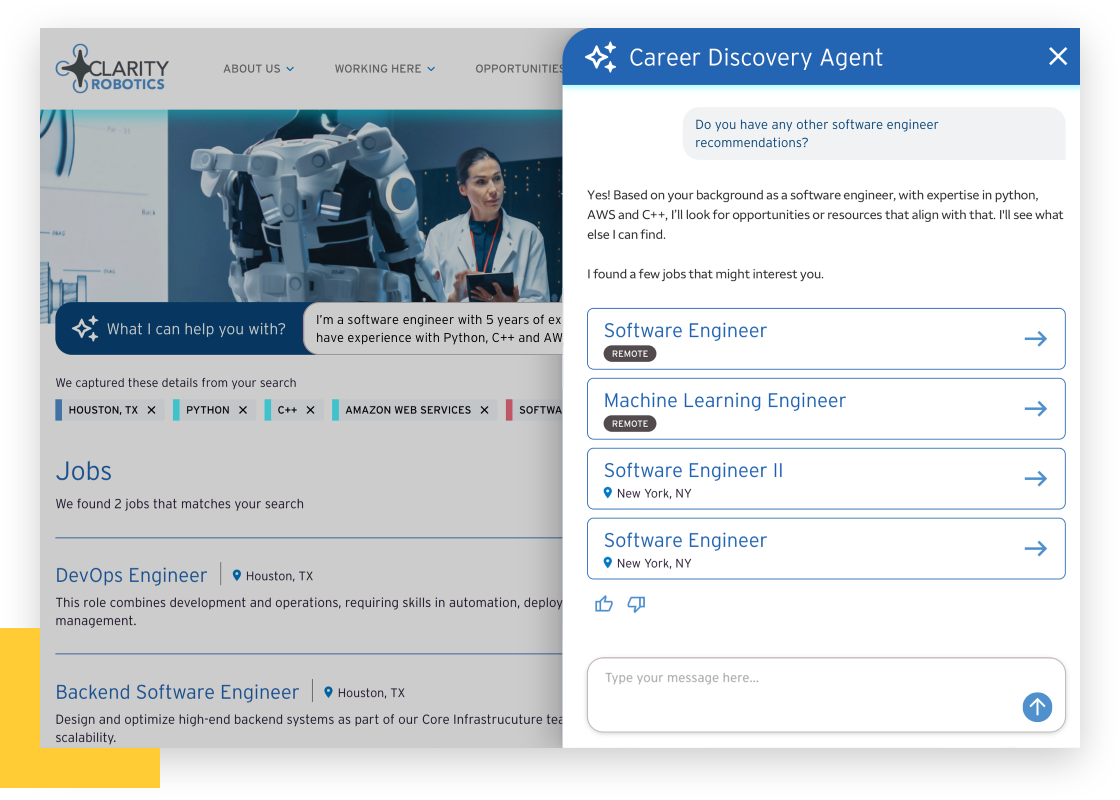Click the REMOTE badge under Machine Learning Engineer
Screen dimensions: 1120x800
[630, 424]
